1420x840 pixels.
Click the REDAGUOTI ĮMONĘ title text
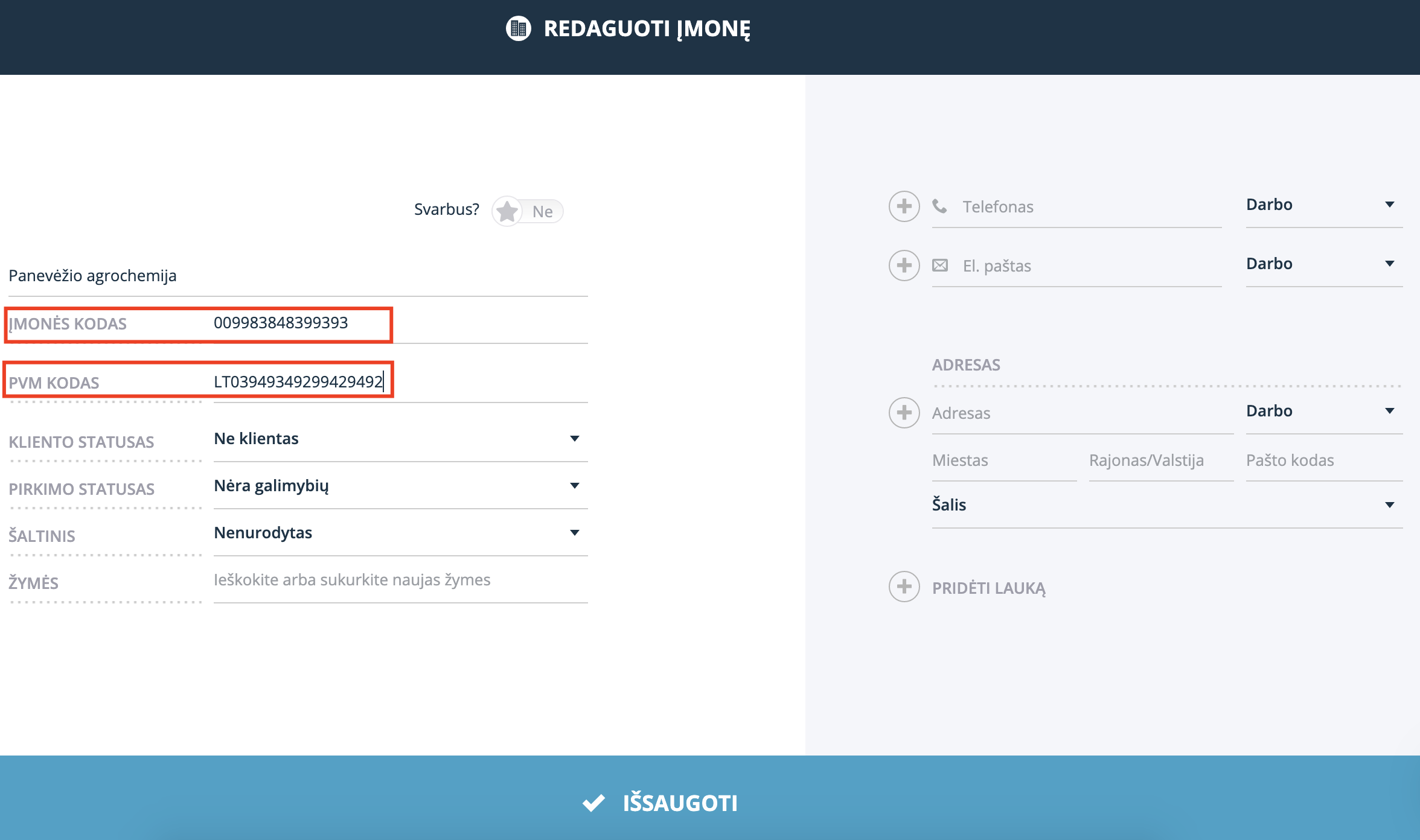coord(647,29)
